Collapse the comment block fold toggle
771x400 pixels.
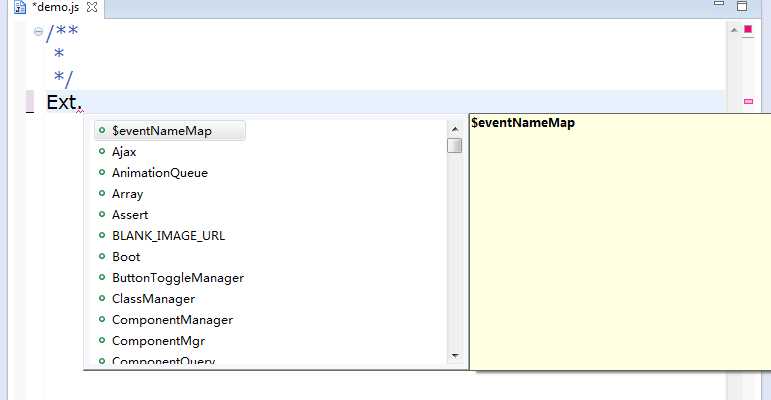(x=38, y=31)
